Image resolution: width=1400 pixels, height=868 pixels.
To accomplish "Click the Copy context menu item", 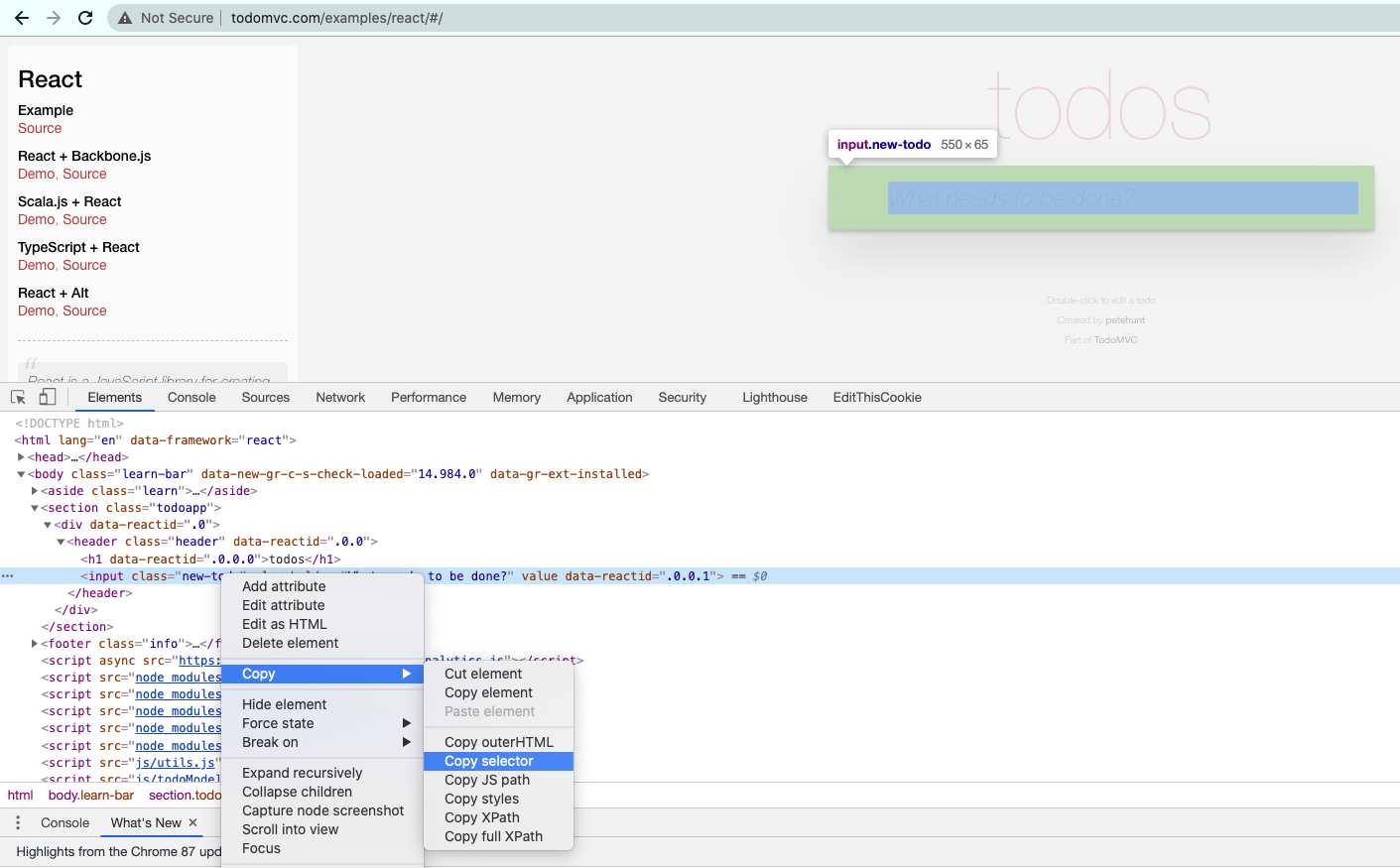I will [323, 674].
